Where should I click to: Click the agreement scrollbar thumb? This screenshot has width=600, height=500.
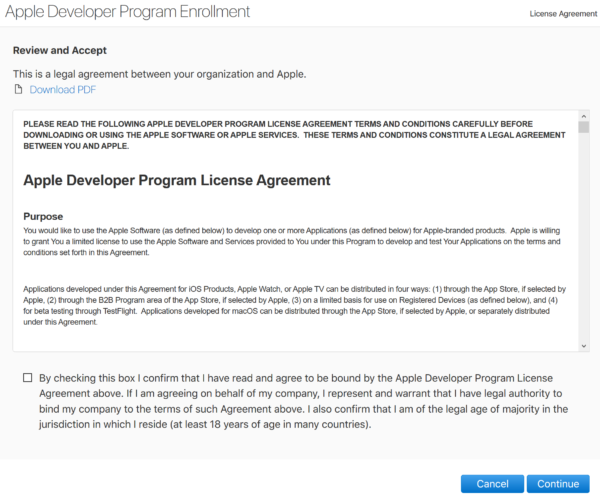[x=584, y=127]
